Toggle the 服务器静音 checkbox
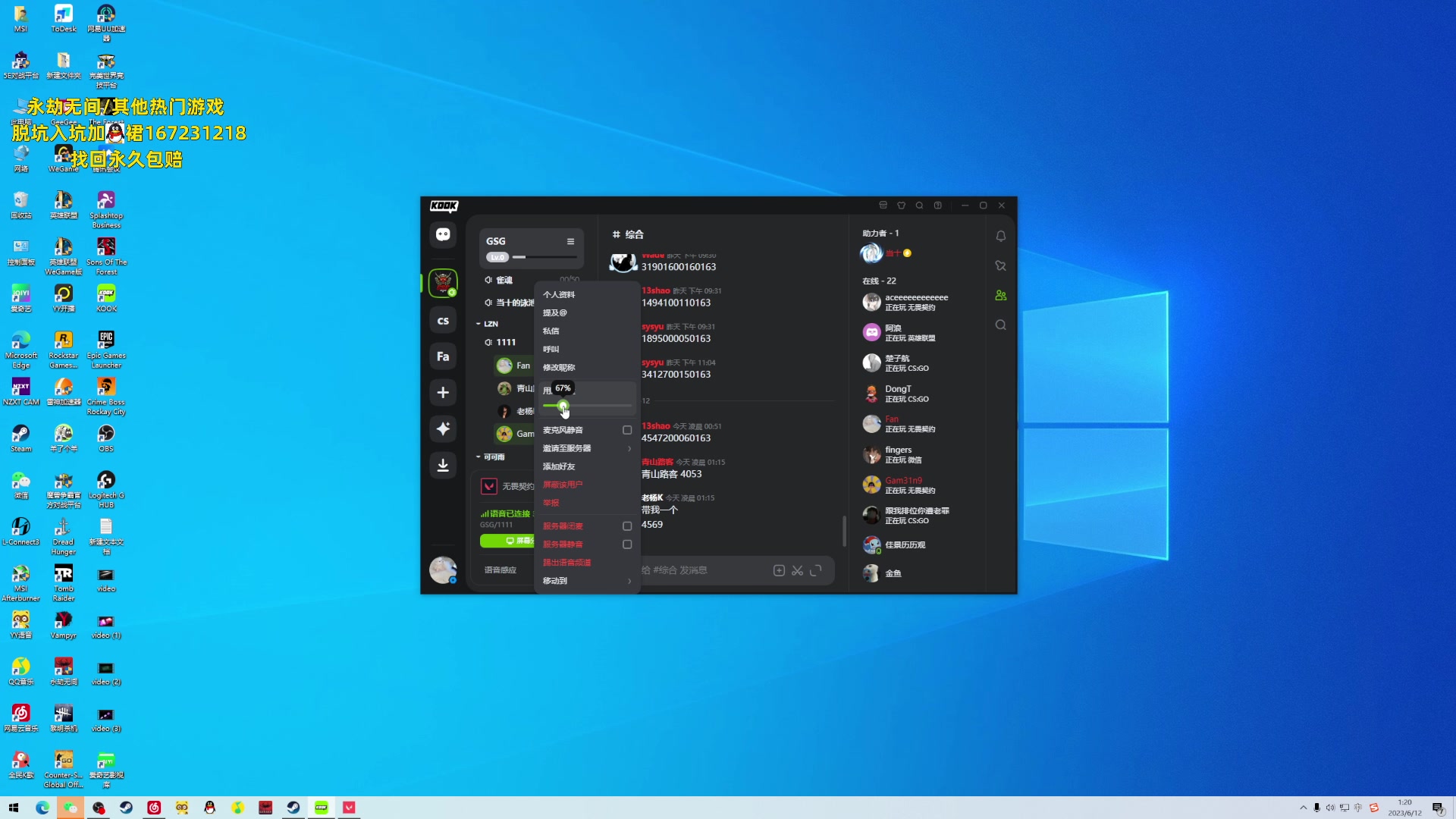1456x819 pixels. 627,544
